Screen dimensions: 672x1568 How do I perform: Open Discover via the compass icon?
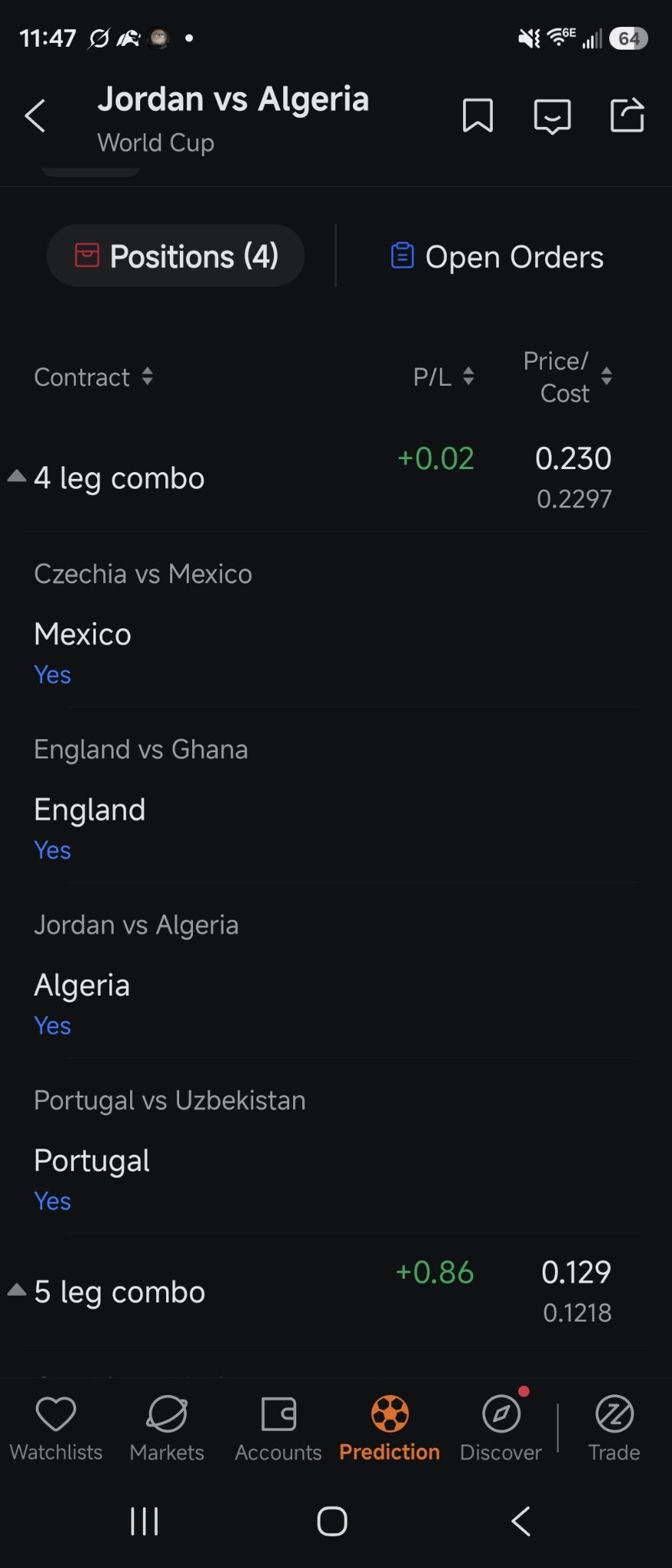click(501, 1428)
